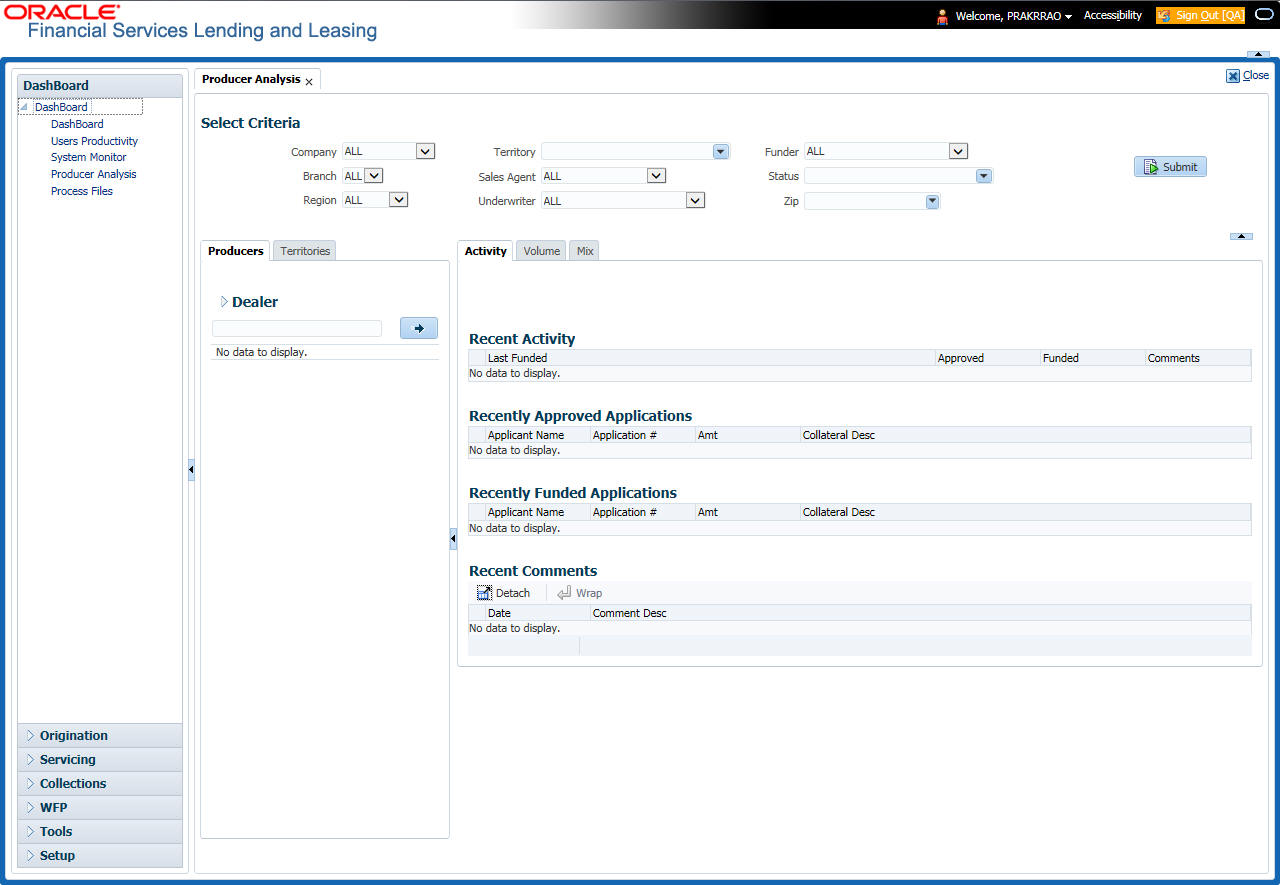Click the Zip input field
Viewport: 1280px width, 885px height.
pos(864,202)
